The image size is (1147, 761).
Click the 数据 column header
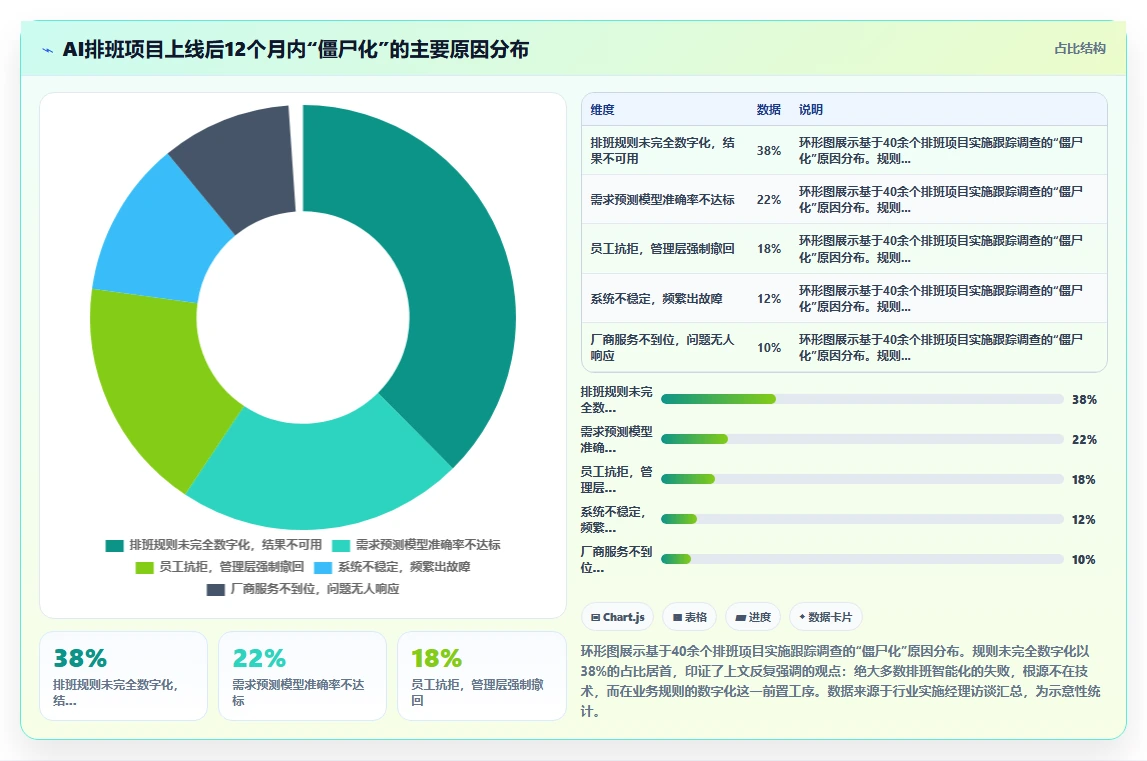[768, 110]
